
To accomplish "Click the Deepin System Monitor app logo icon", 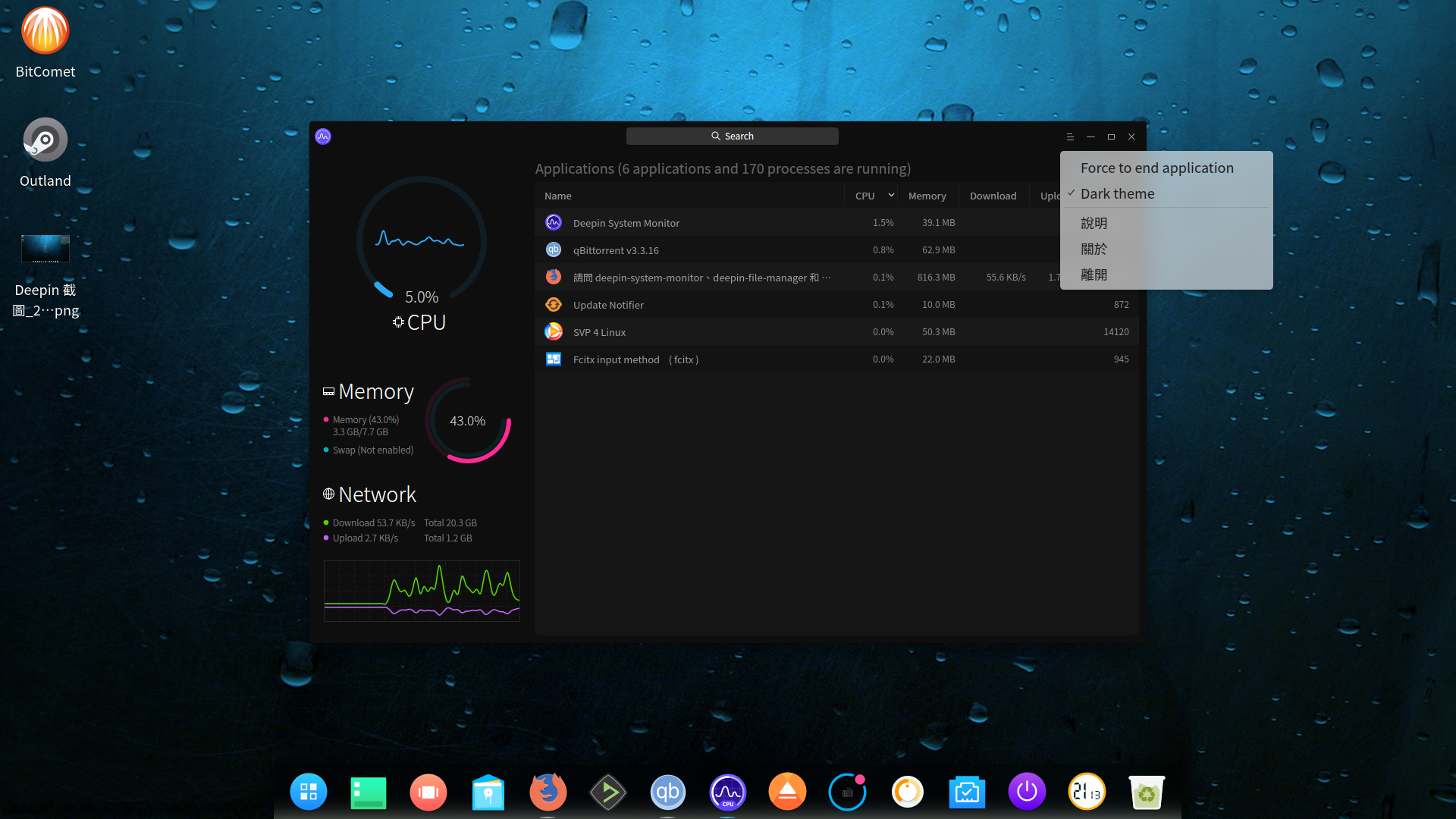I will click(322, 136).
